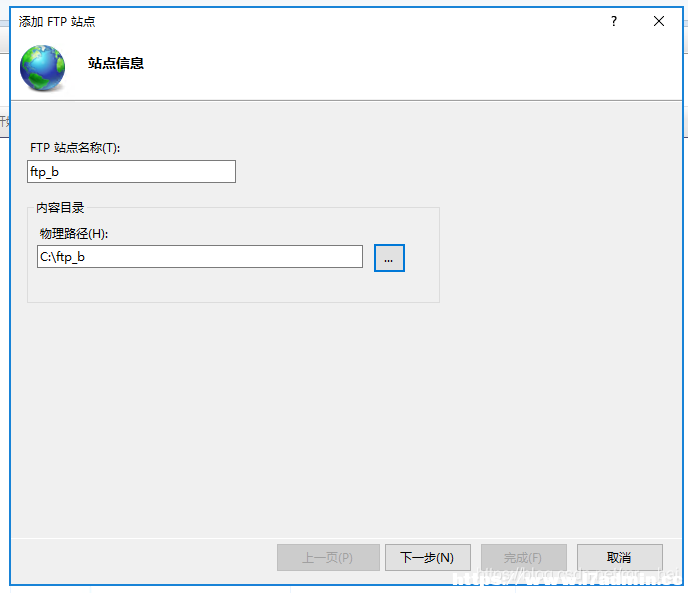Go to next step with 下一步(N)
This screenshot has height=593, width=688.
[427, 557]
